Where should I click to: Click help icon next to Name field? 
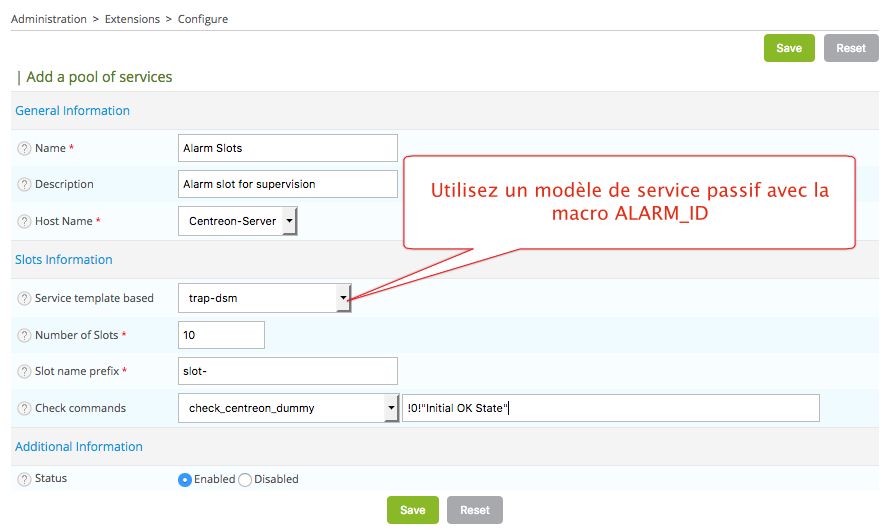click(x=24, y=149)
